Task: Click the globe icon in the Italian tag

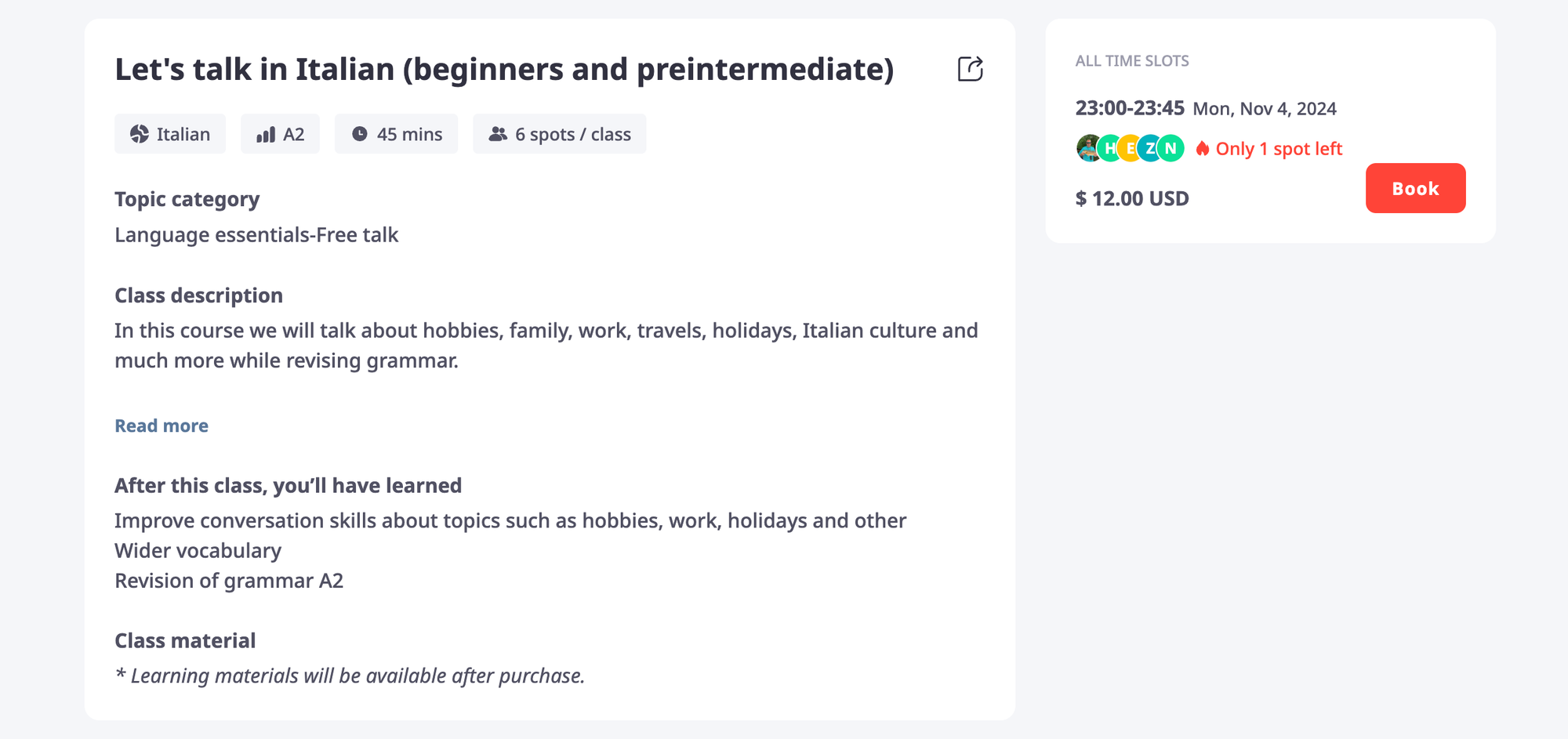Action: click(140, 134)
